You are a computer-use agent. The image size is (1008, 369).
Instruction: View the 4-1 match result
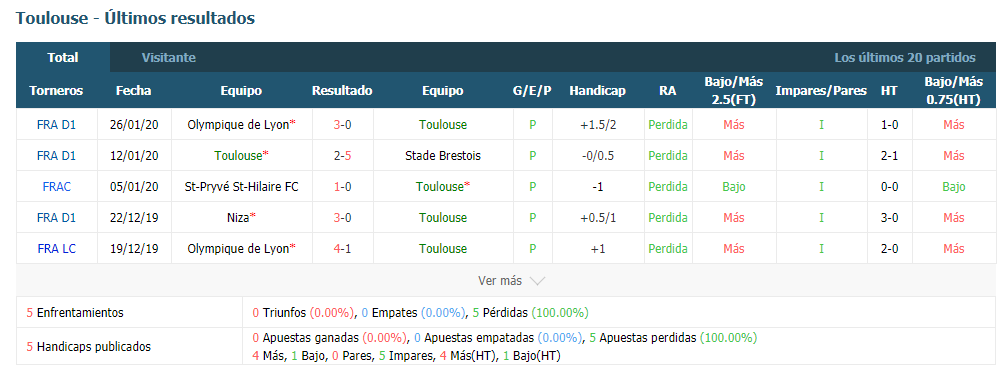coord(342,249)
